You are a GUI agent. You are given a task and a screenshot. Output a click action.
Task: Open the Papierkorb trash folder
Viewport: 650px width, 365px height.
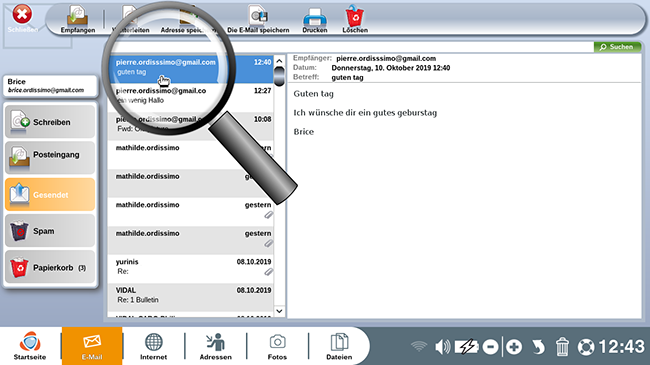50,267
